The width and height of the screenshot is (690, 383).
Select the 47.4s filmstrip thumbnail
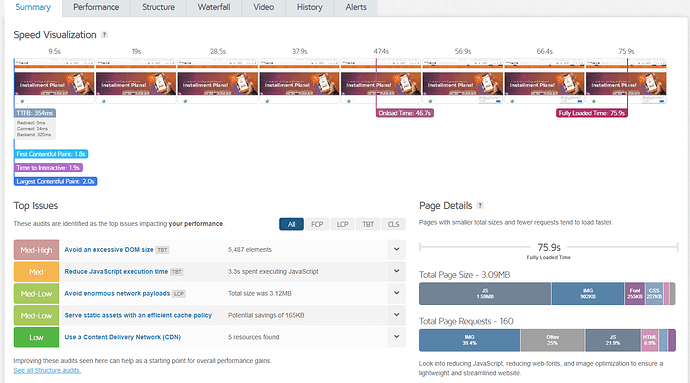(x=381, y=81)
